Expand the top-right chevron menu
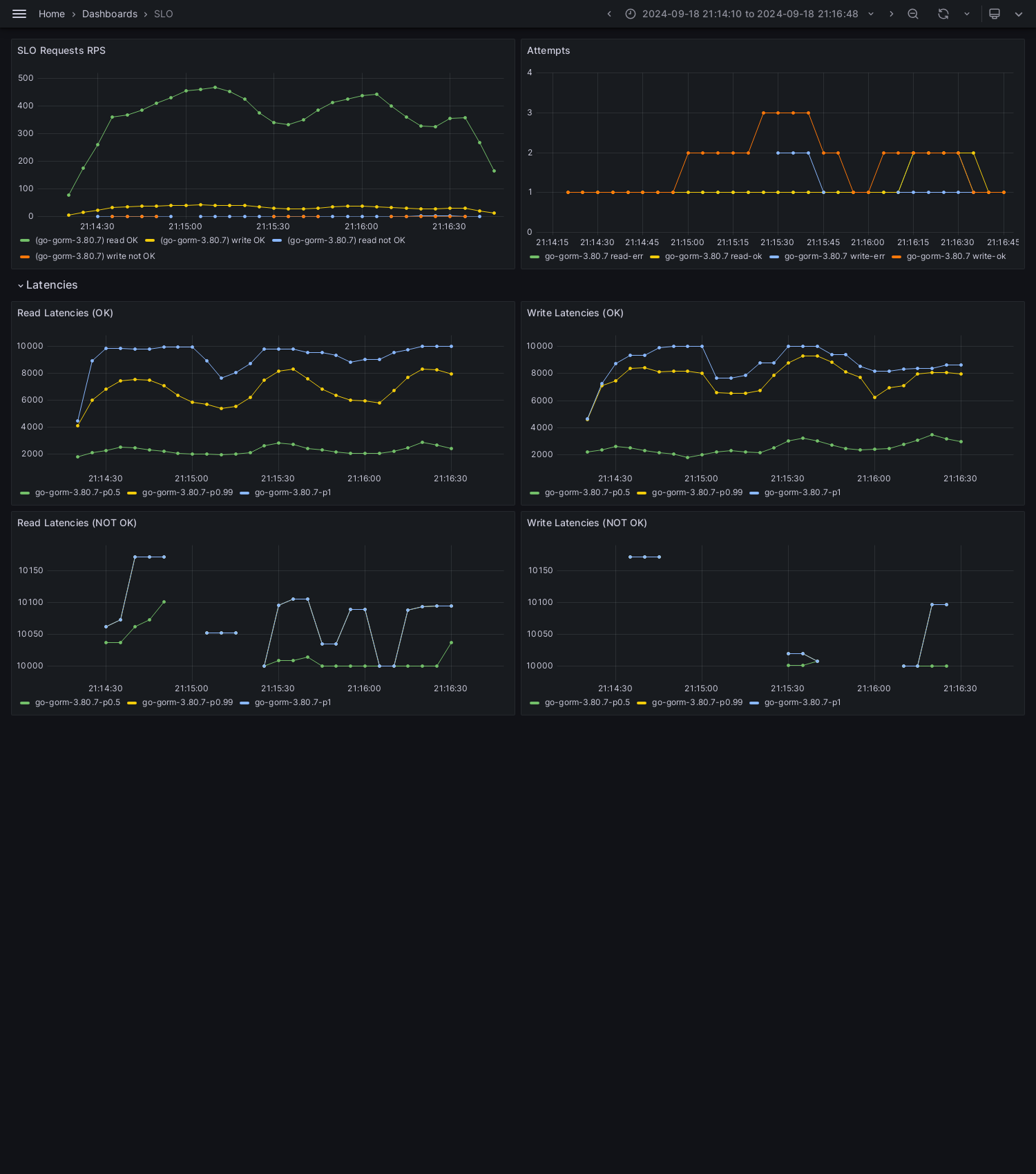 [1019, 14]
